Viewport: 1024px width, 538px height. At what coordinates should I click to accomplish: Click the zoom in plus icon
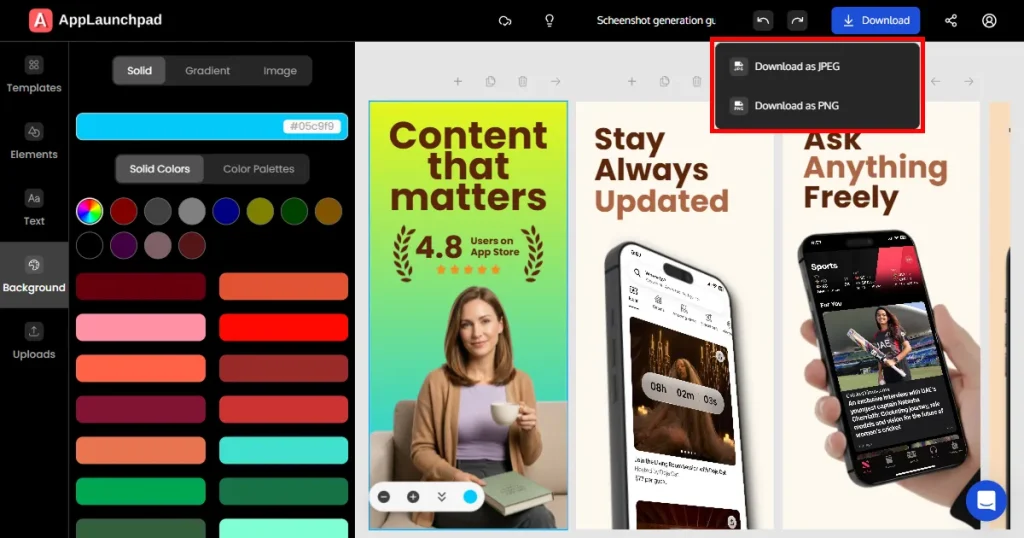[413, 497]
